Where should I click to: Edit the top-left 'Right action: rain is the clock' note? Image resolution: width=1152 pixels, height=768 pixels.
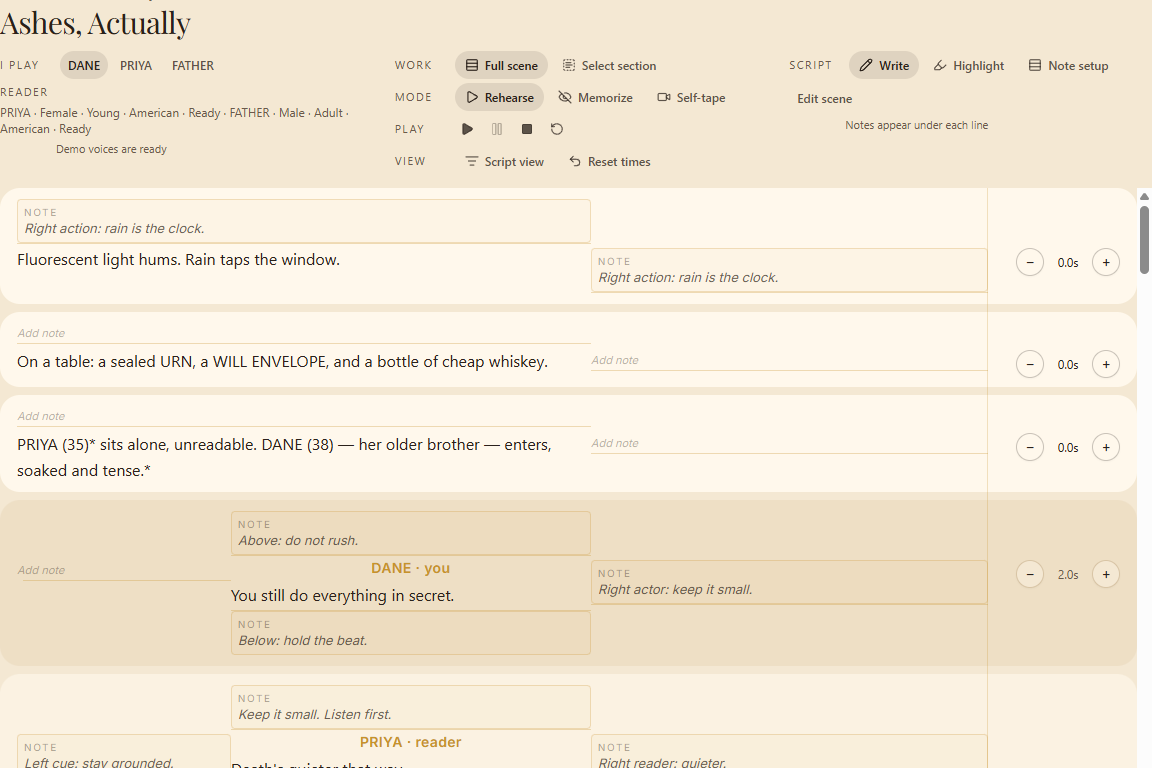coord(304,221)
